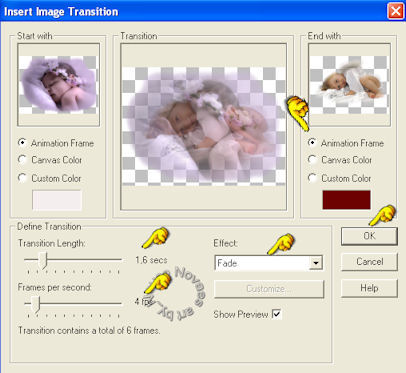
Task: Click the '1.6 secs' length value
Action: (x=151, y=260)
